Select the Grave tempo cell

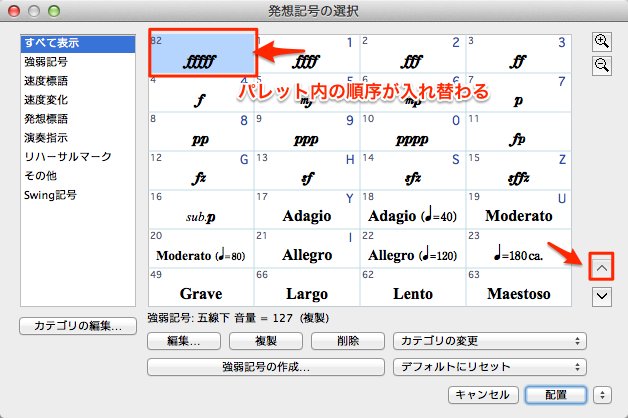tap(201, 287)
